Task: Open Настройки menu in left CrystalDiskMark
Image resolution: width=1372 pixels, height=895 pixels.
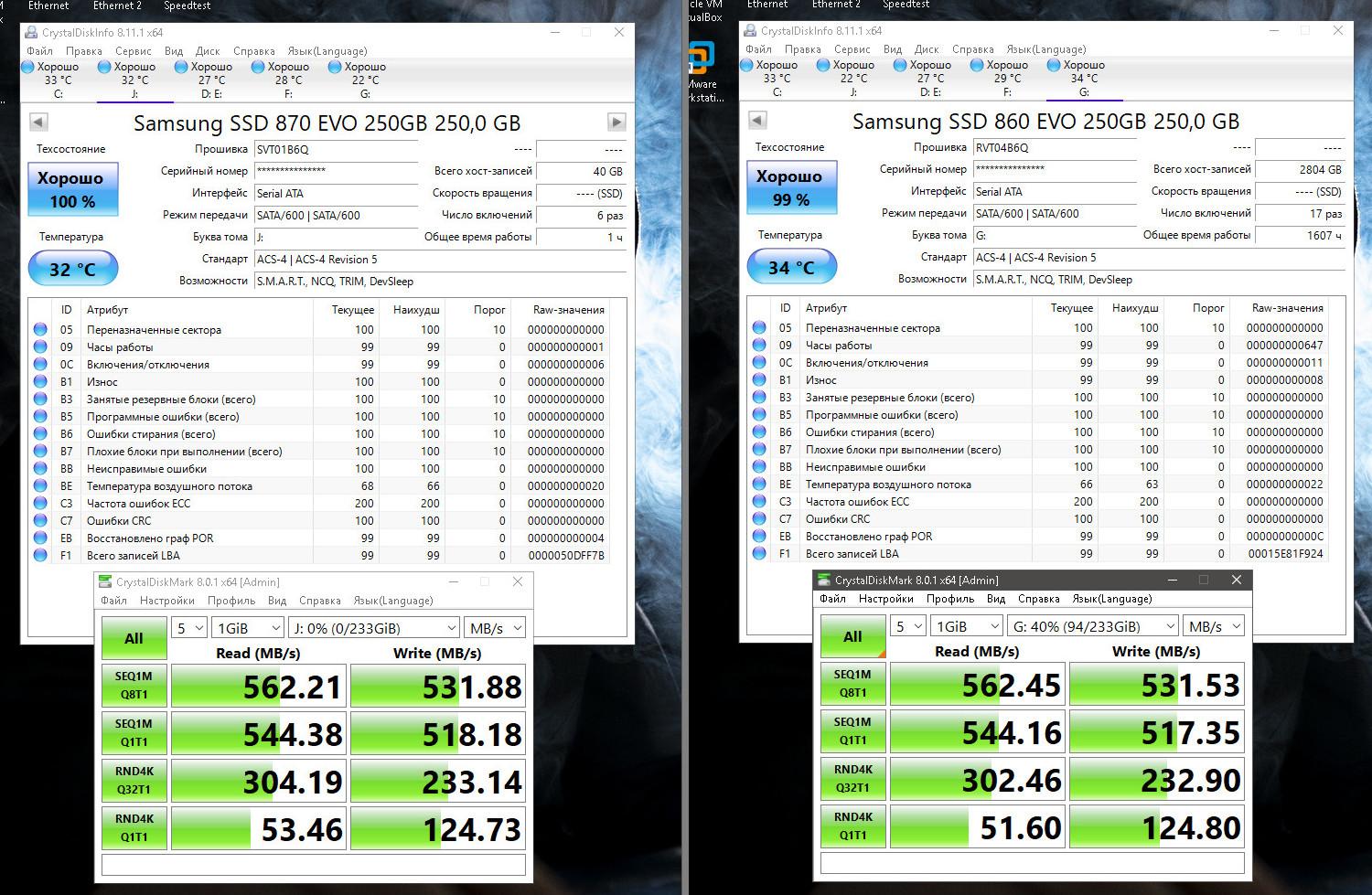Action: 167,601
